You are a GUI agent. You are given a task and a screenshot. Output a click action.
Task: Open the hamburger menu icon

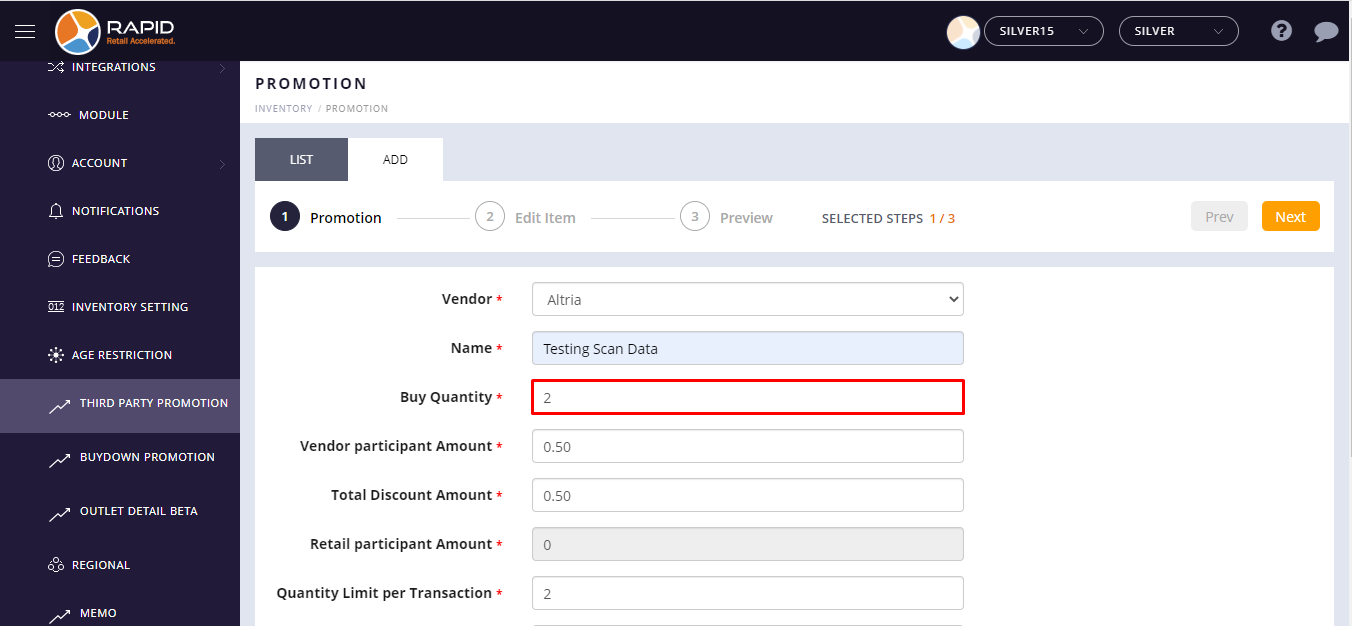pos(25,31)
